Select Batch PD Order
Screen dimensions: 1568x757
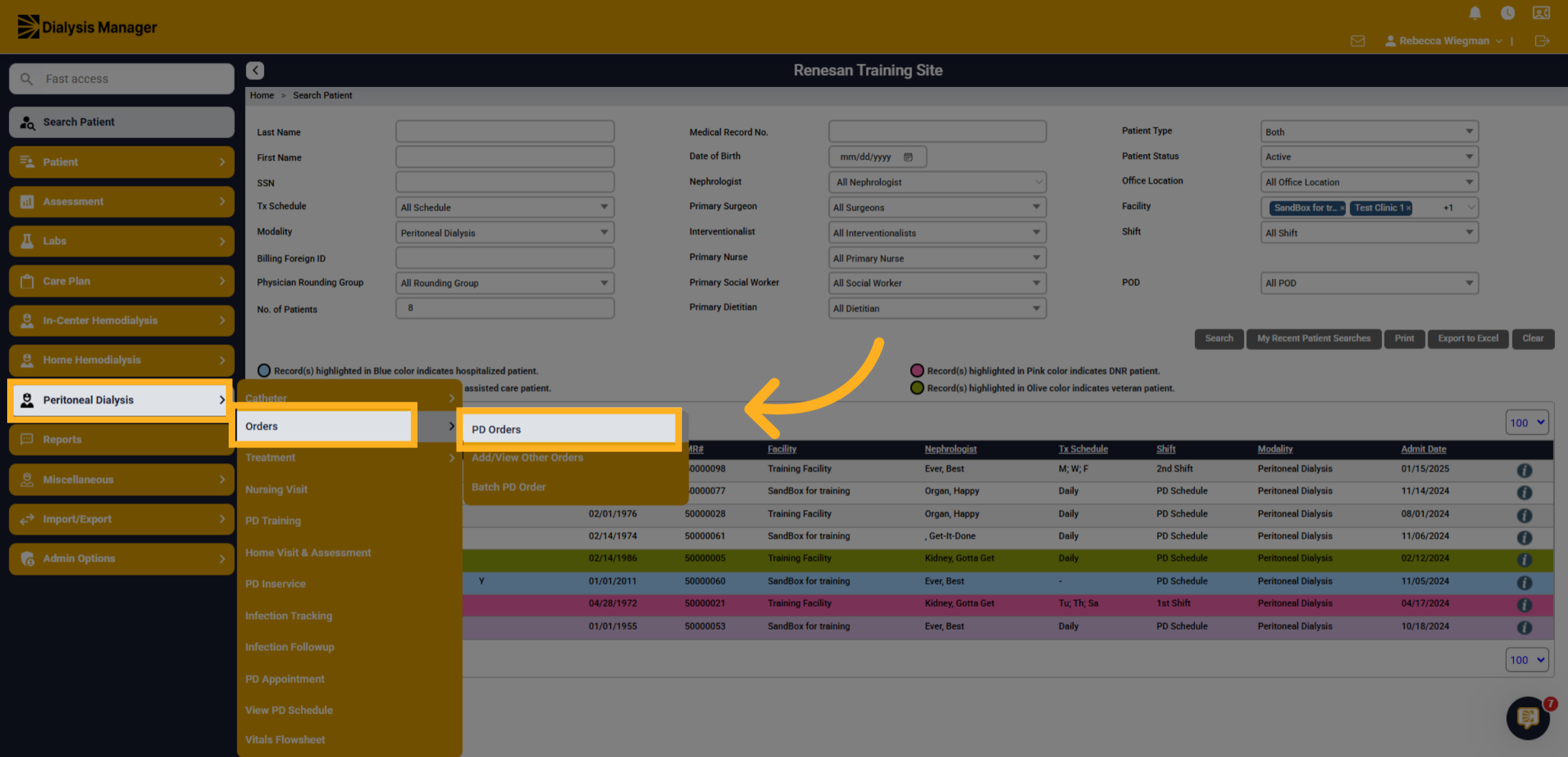pyautogui.click(x=508, y=487)
